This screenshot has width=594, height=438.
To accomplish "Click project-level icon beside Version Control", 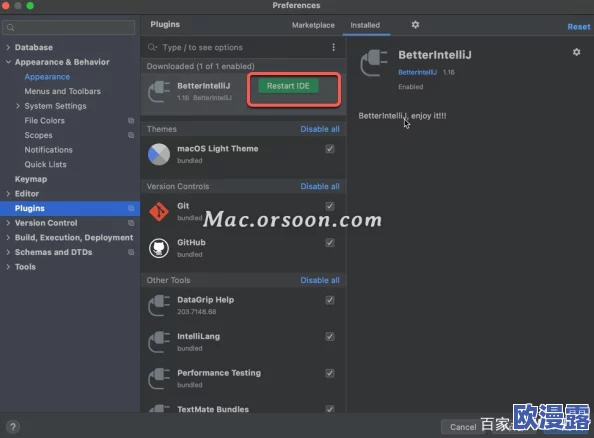I will point(131,223).
